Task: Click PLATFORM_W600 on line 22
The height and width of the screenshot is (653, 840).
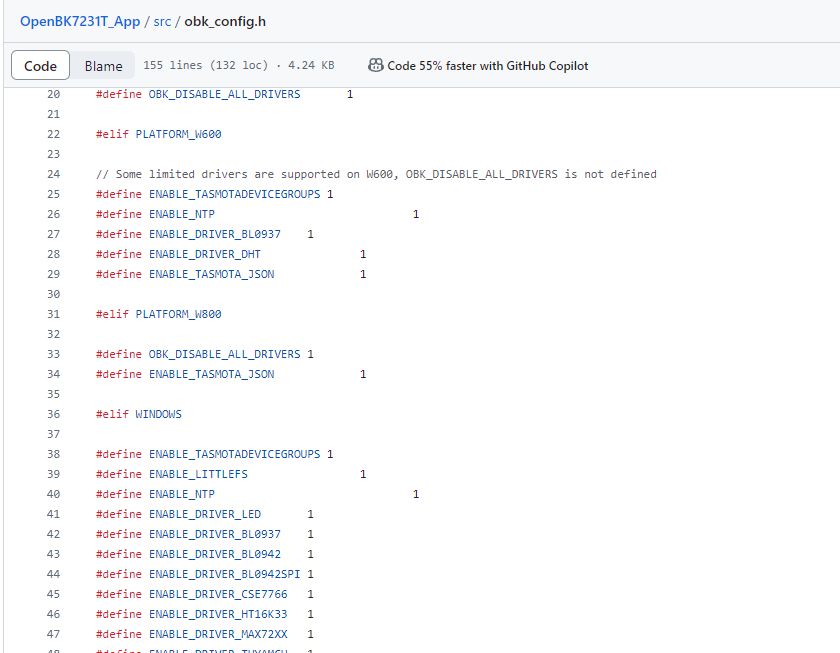Action: tap(178, 134)
